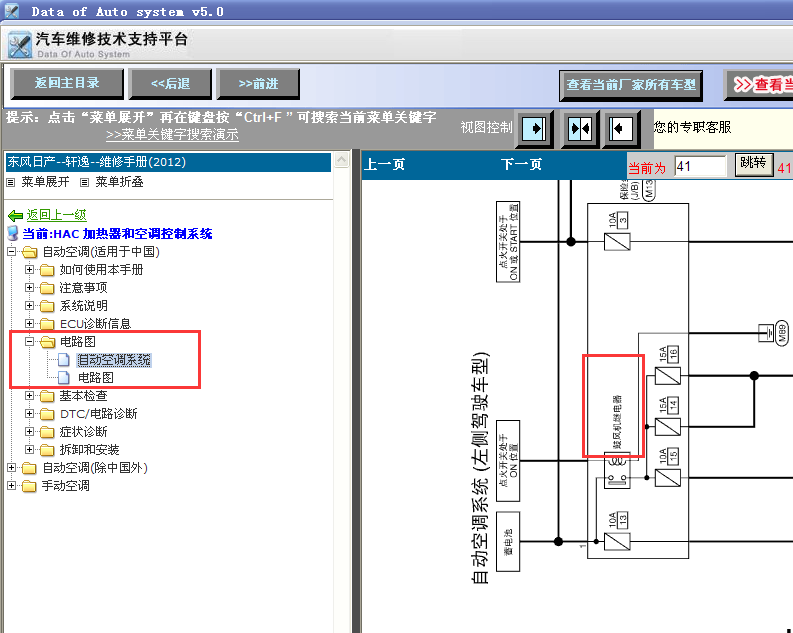This screenshot has height=633, width=793.
Task: Click the 拆卸和安装 folder icon
Action: (x=47, y=450)
